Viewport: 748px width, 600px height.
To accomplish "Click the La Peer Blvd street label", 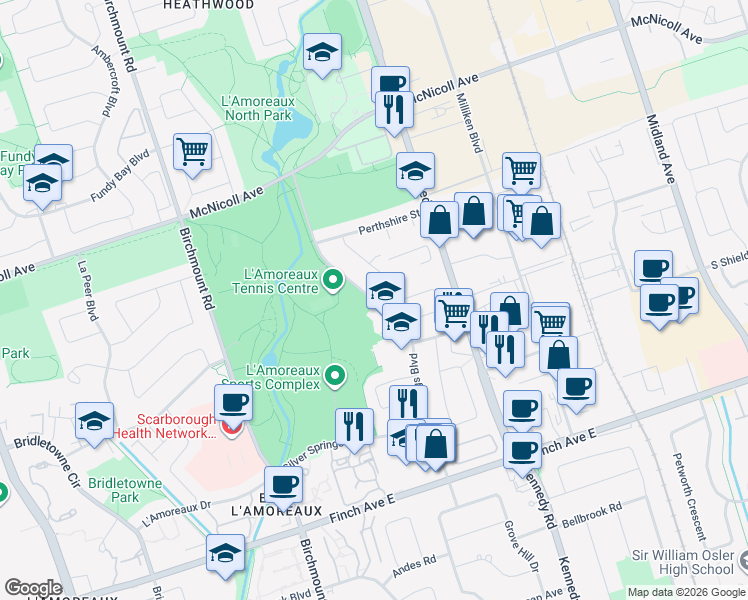I will click(x=87, y=290).
